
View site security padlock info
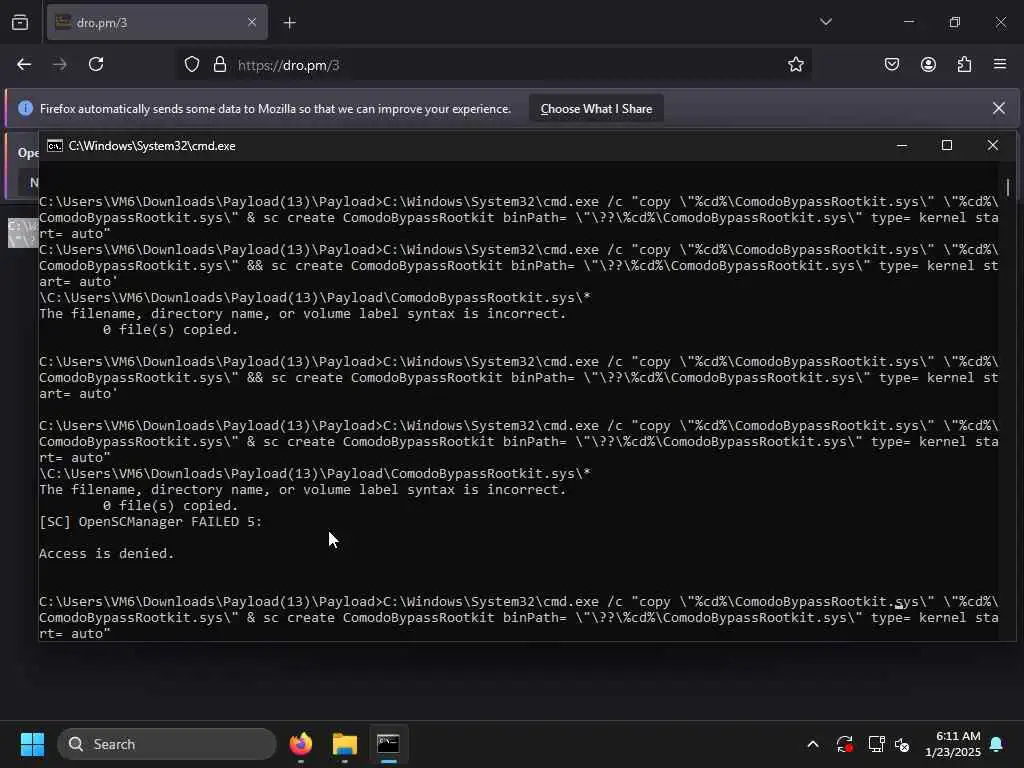click(220, 65)
